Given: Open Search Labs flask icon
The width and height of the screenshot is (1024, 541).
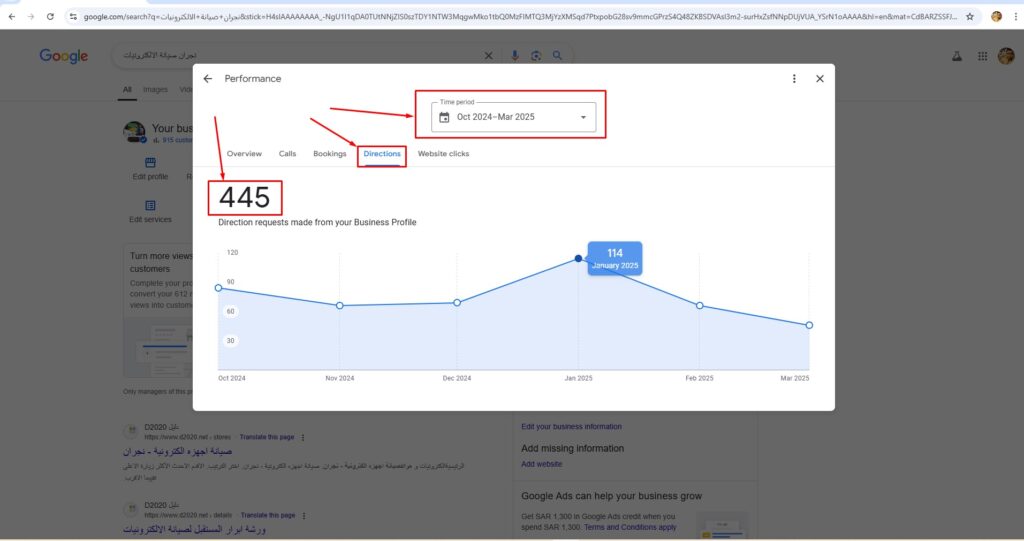Looking at the screenshot, I should pyautogui.click(x=957, y=56).
